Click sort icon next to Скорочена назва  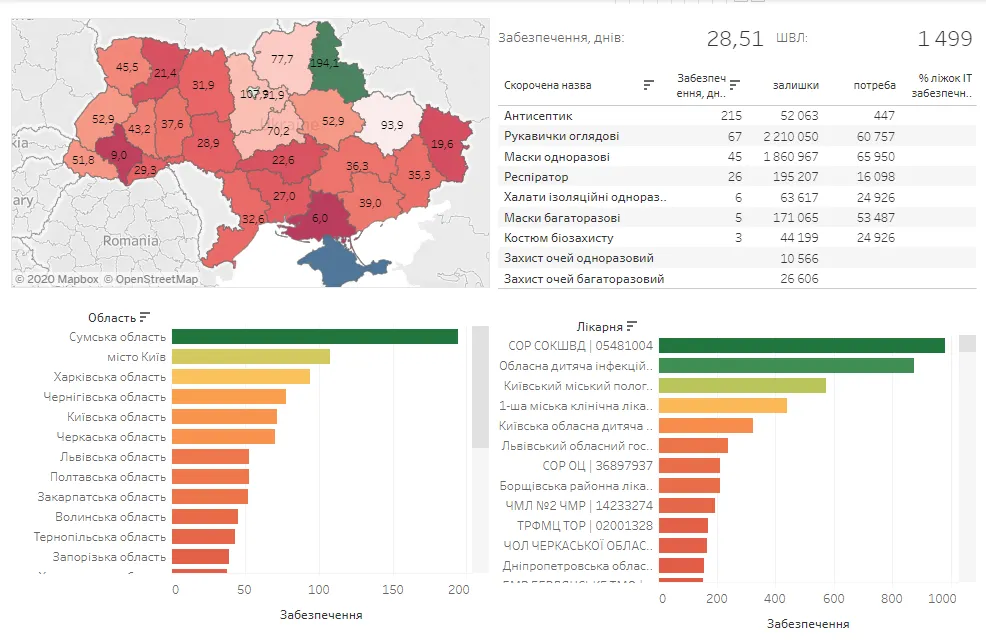[x=648, y=85]
